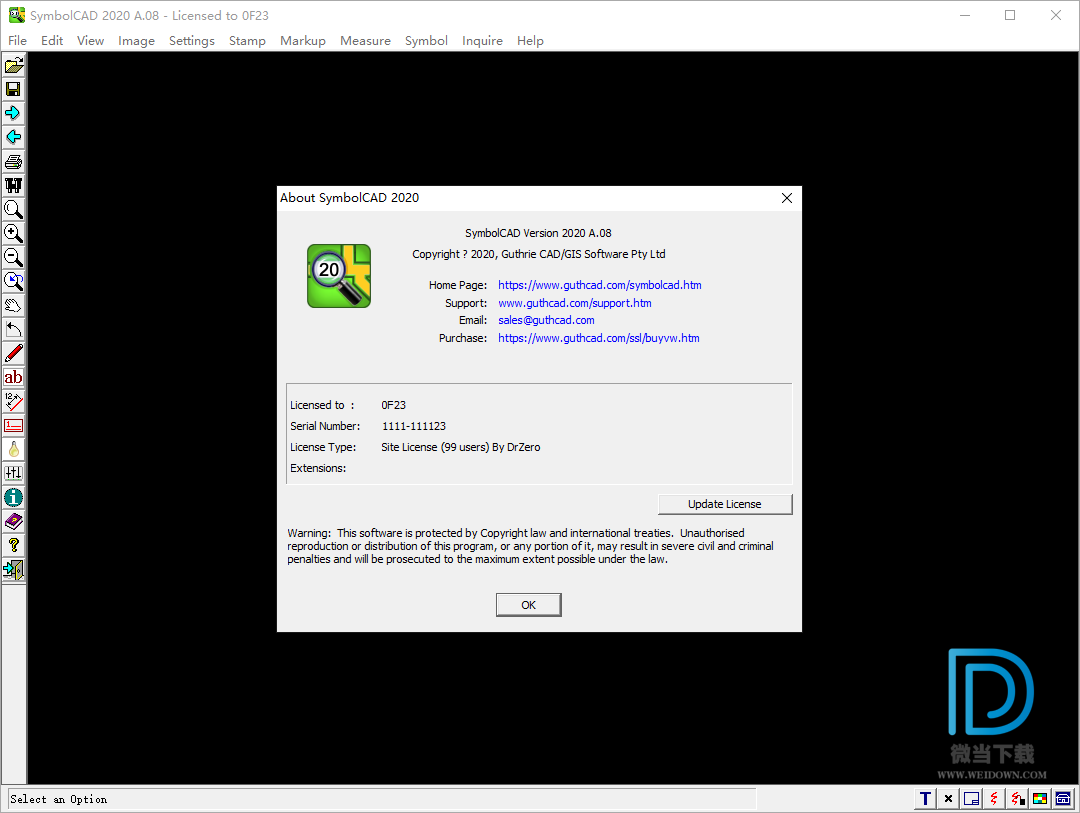
Task: Open the File menu
Action: point(17,41)
